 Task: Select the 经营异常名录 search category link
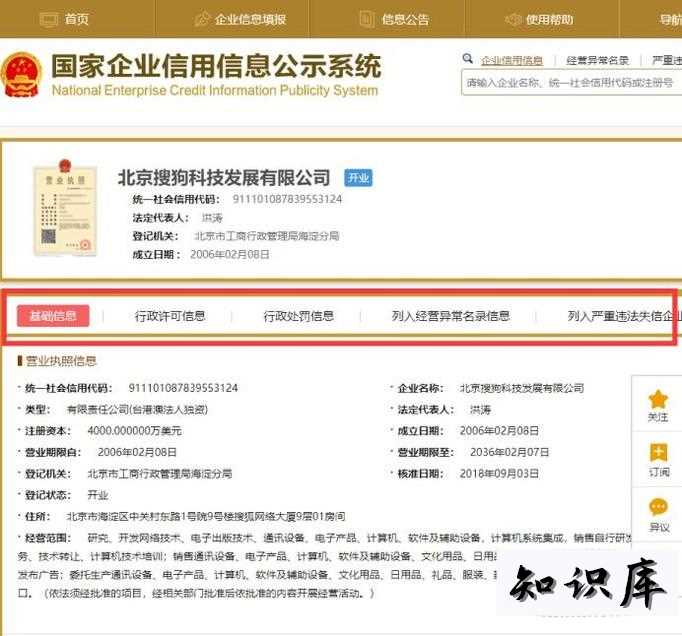tap(598, 60)
